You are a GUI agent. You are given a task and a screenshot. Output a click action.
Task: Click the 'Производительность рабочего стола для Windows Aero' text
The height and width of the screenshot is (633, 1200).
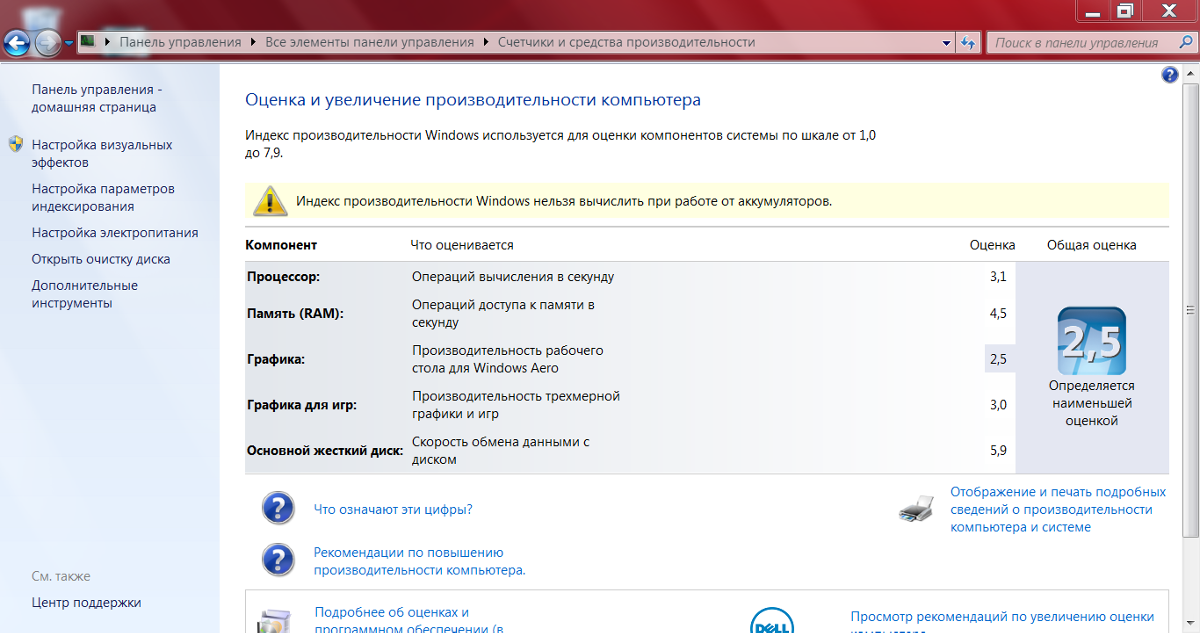[508, 359]
